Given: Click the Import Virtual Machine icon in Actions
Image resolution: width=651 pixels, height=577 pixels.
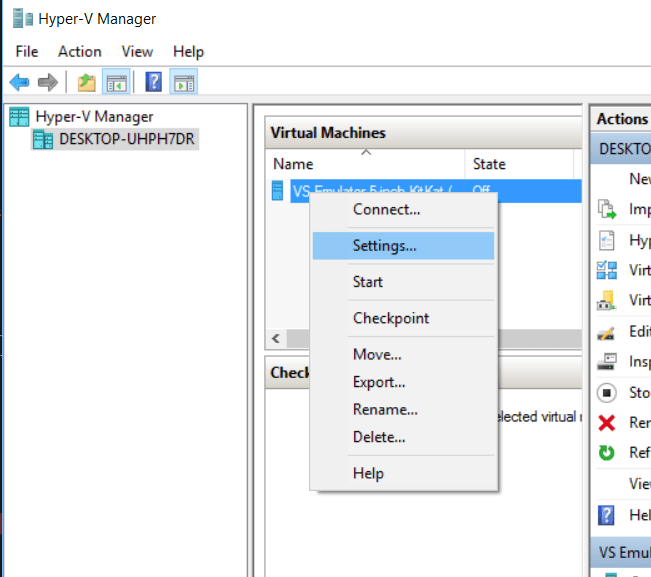Looking at the screenshot, I should [x=607, y=209].
